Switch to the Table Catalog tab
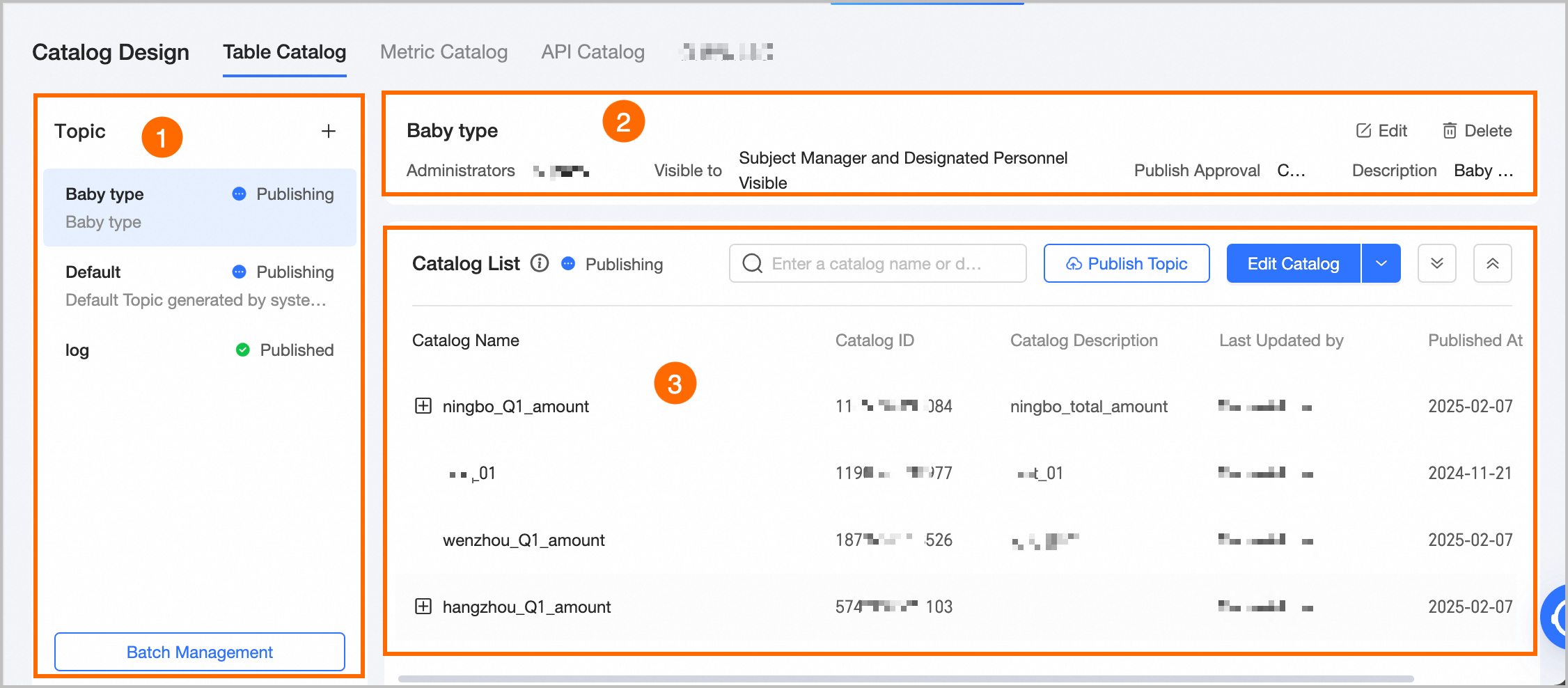Viewport: 1568px width, 688px height. tap(284, 52)
